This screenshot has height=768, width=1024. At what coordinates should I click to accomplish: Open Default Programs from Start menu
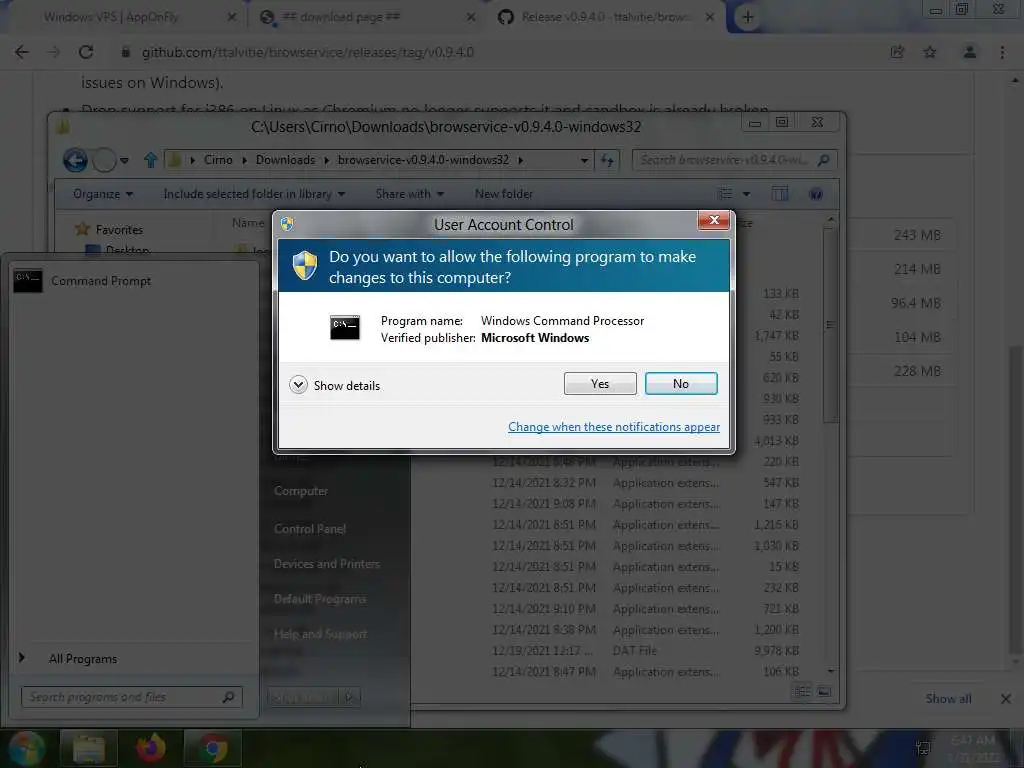(x=319, y=599)
